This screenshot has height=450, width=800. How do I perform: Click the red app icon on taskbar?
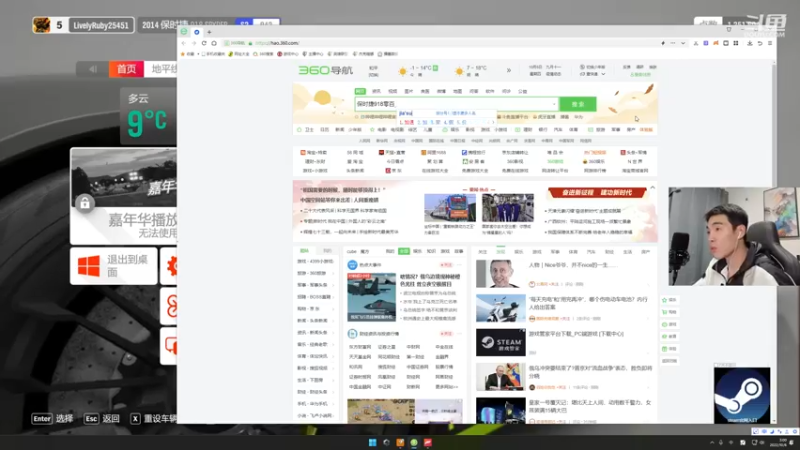[x=428, y=442]
